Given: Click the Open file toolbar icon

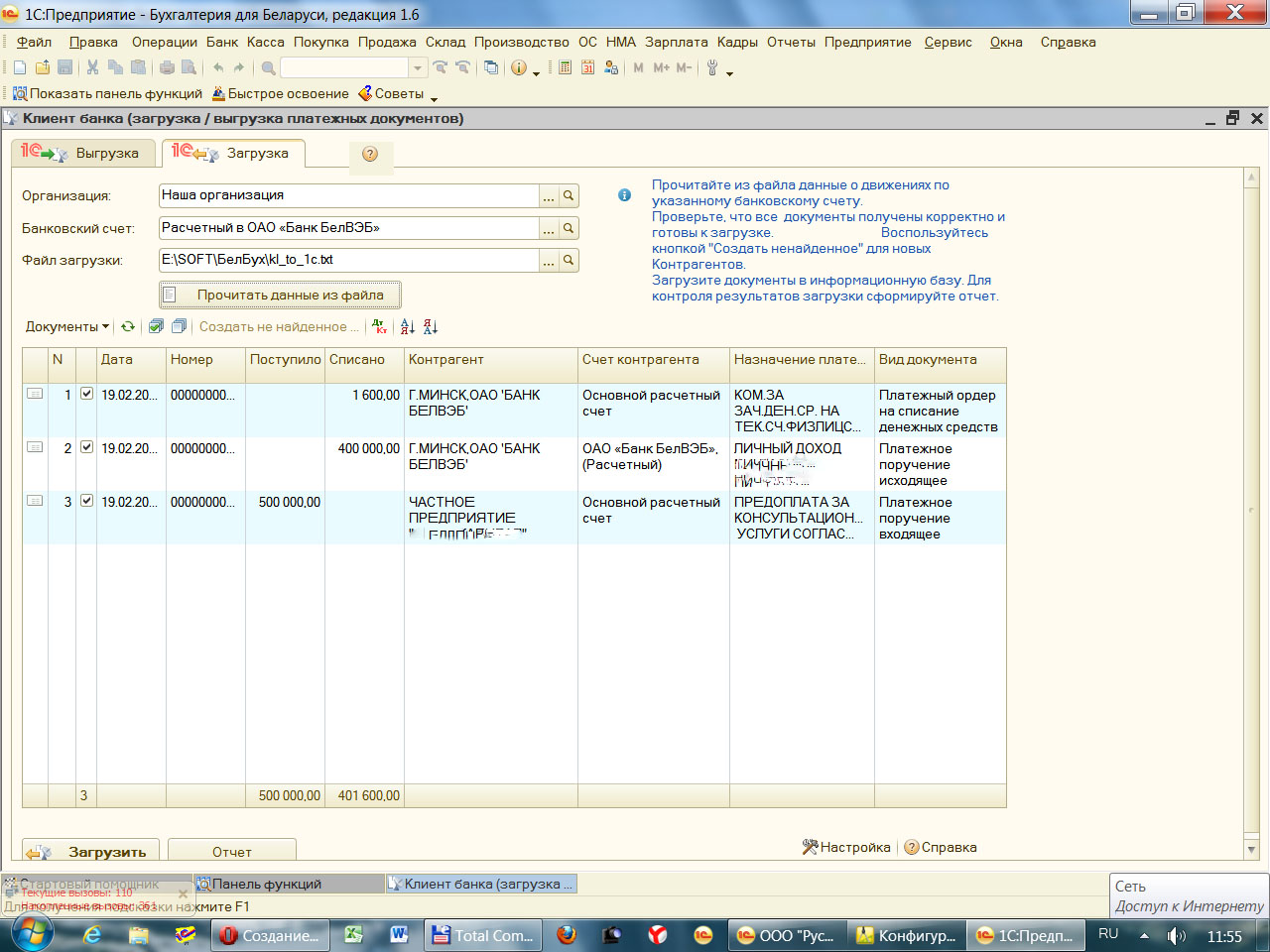Looking at the screenshot, I should point(43,67).
